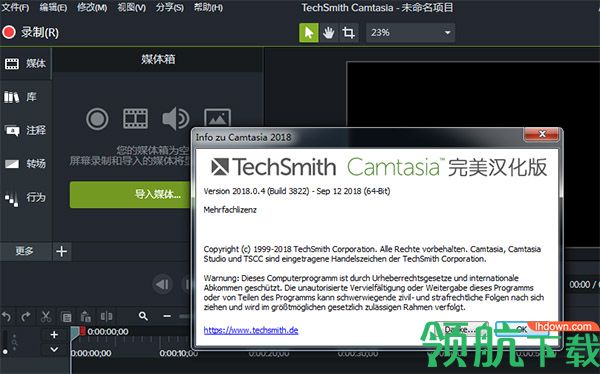Open the 帮助(H) menu
Screen dimensions: 600x374
click(208, 7)
